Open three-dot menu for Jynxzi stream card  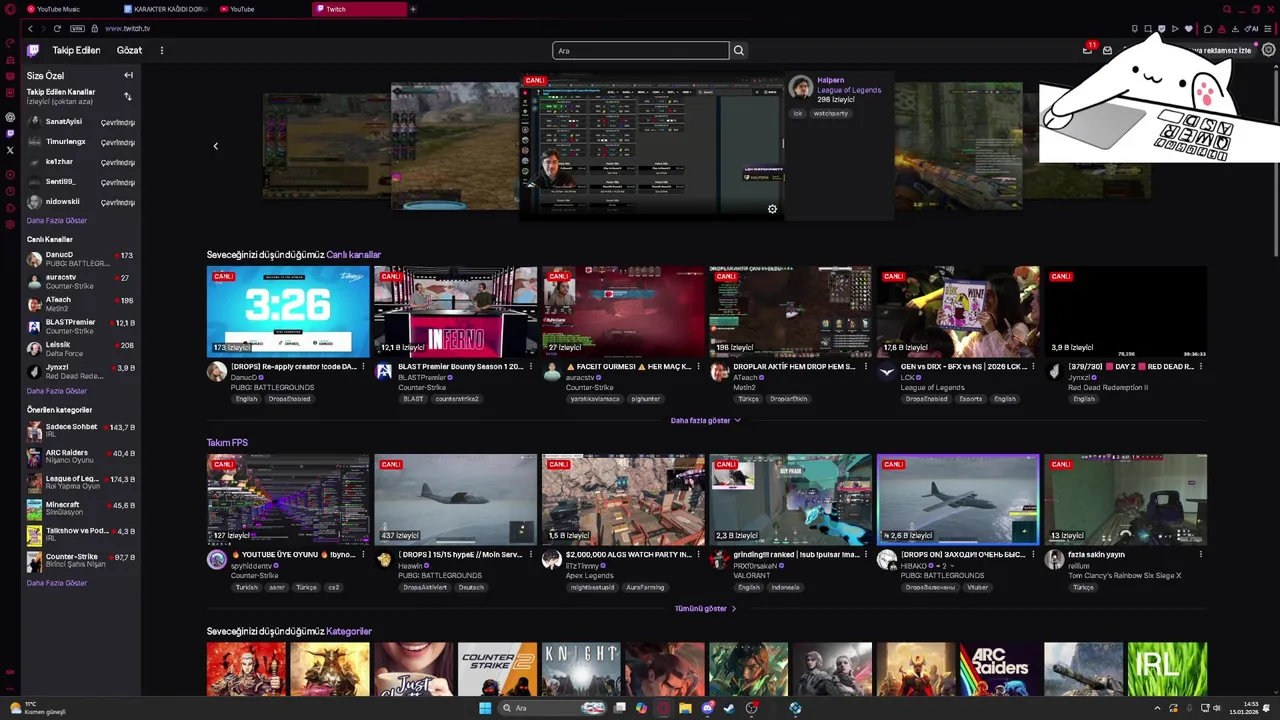click(x=1200, y=367)
